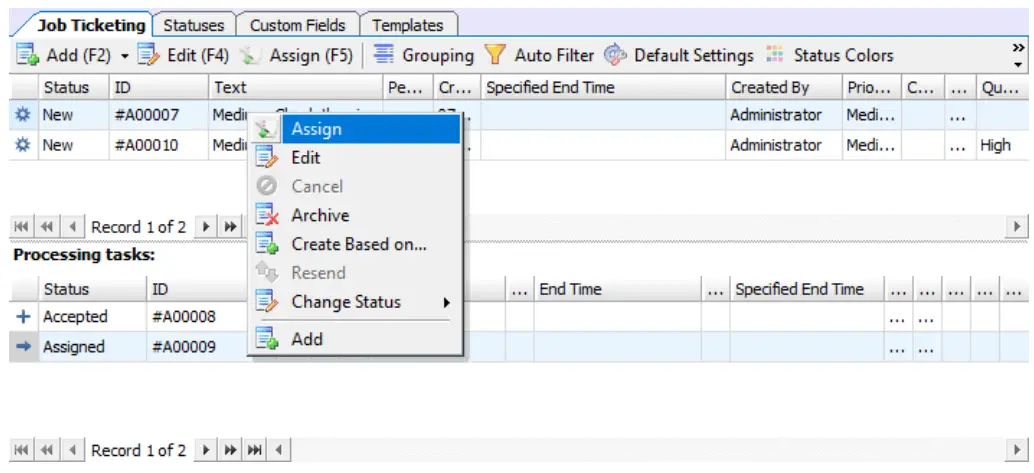This screenshot has height=473, width=1034.
Task: Jump to next page in Job Ticketing navigator
Action: pyautogui.click(x=229, y=227)
